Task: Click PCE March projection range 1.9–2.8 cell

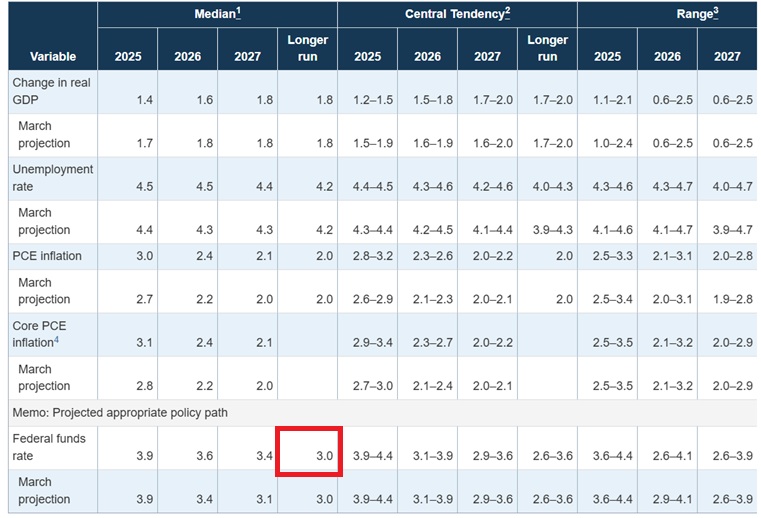Action: 732,299
